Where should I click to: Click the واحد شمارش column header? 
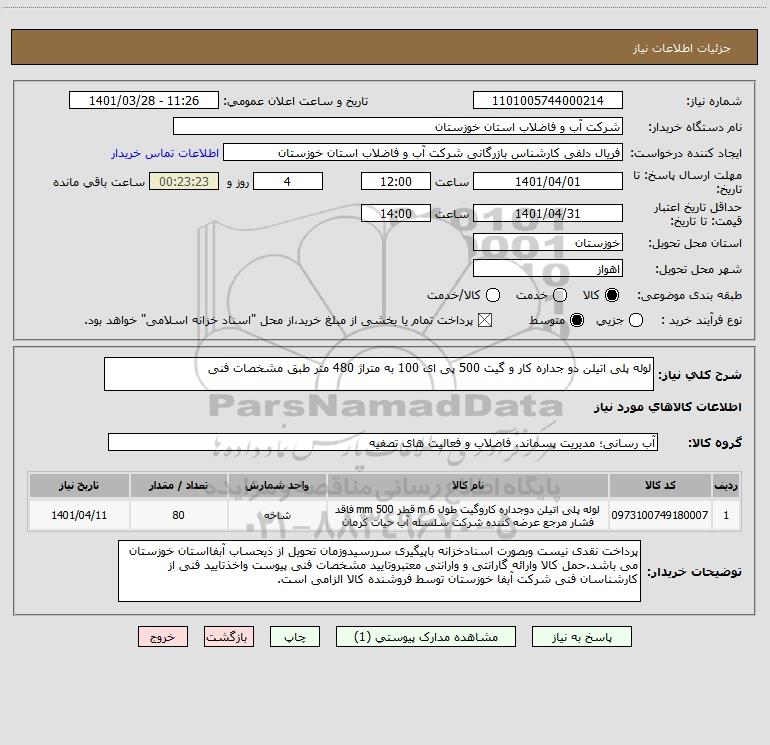coord(277,486)
